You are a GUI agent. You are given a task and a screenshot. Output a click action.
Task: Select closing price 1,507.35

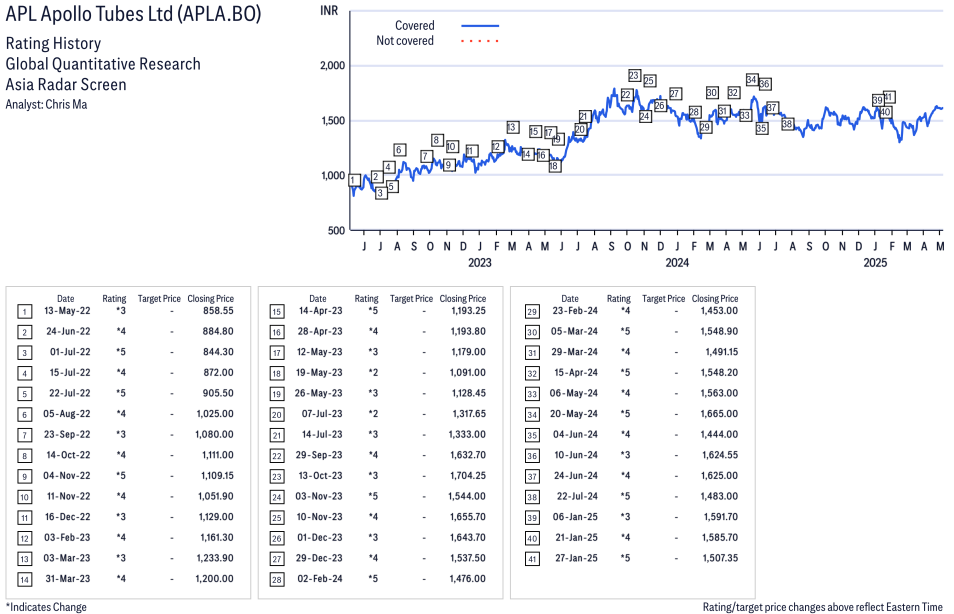pyautogui.click(x=720, y=559)
